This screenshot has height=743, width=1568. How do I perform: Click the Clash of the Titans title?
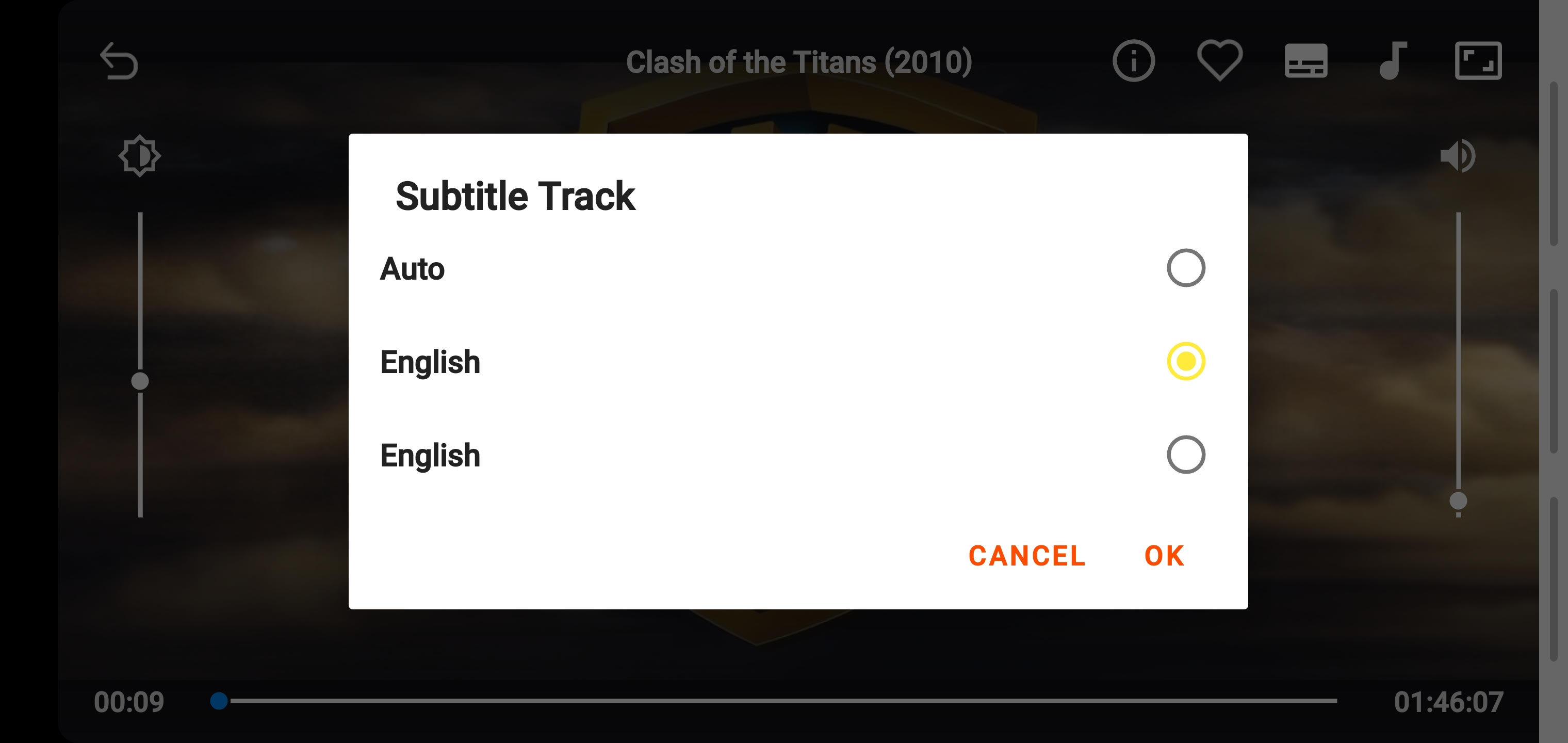click(798, 62)
